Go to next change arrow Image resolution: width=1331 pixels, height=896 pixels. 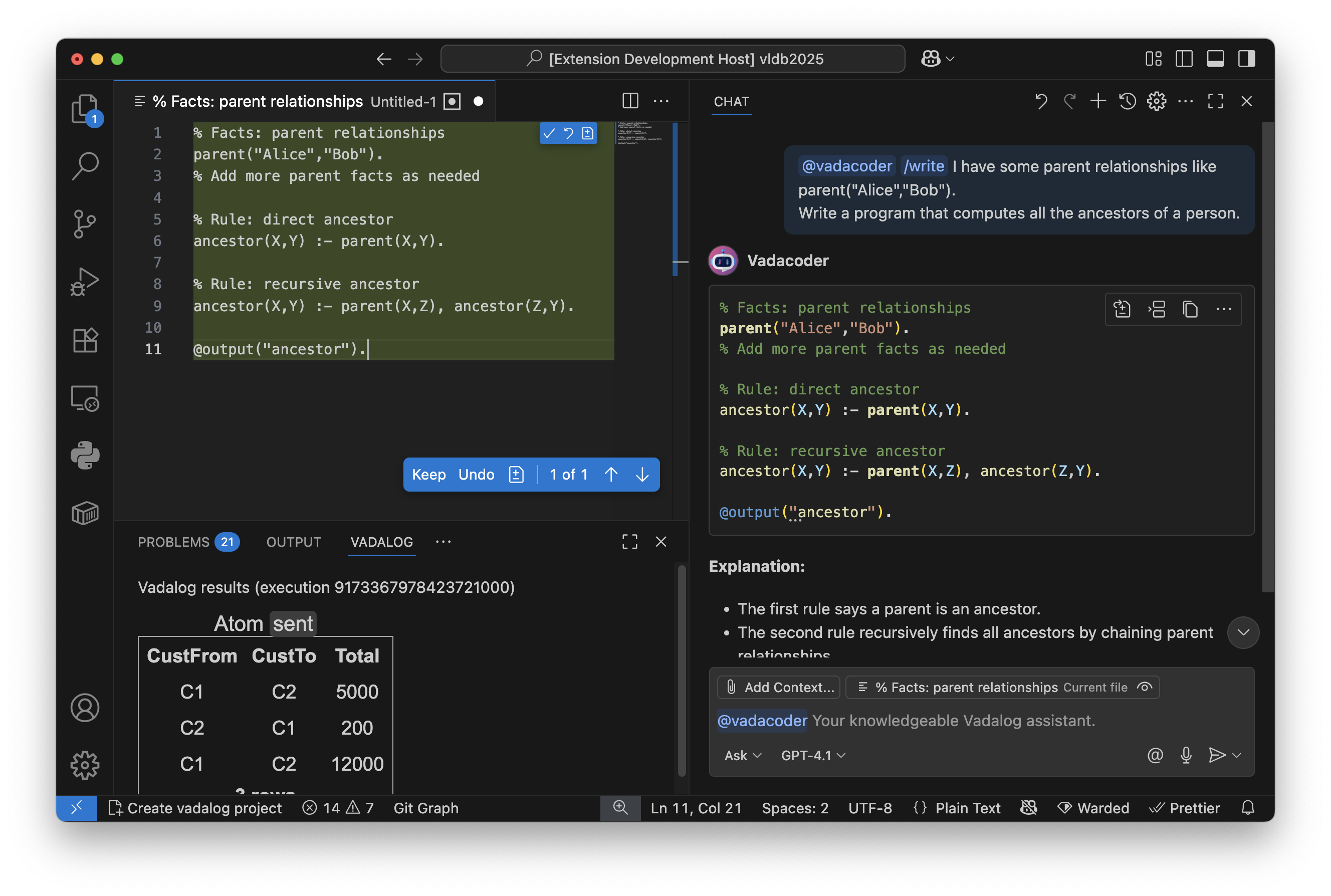click(x=642, y=474)
